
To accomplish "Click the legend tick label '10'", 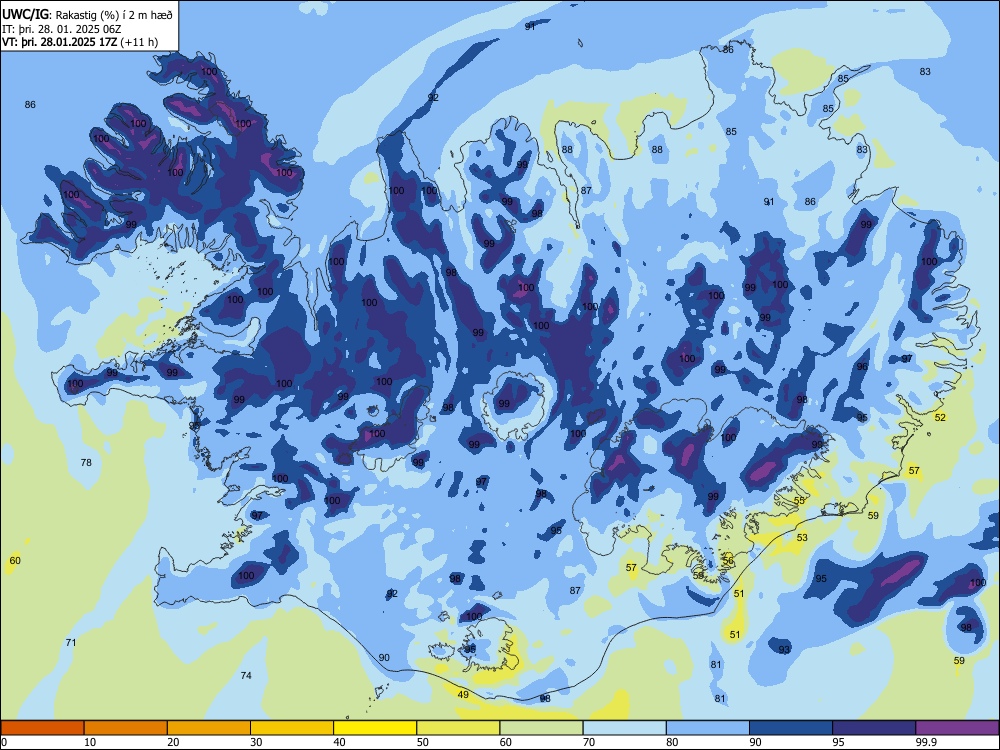I will (90, 742).
